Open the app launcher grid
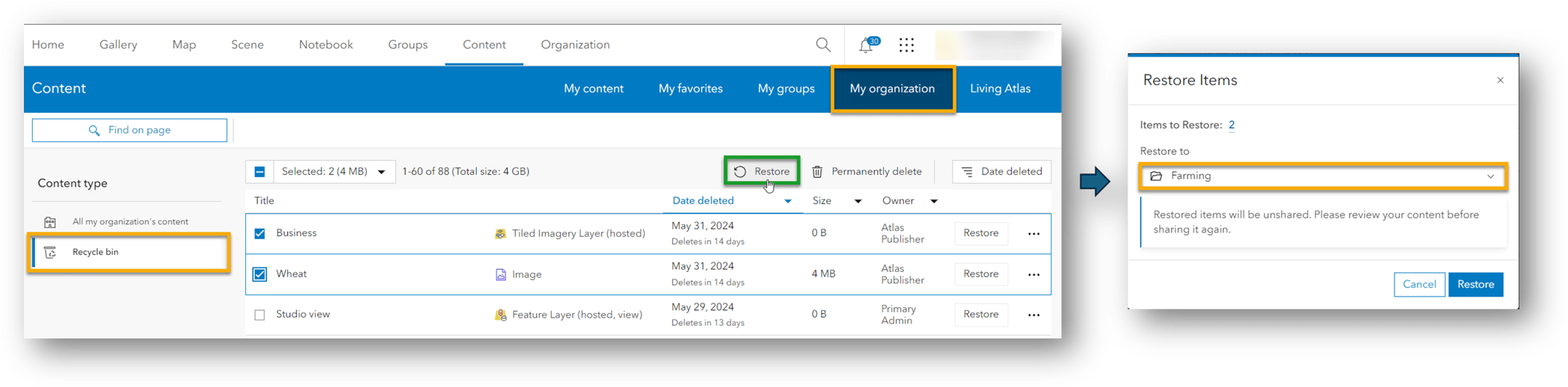 coord(906,46)
